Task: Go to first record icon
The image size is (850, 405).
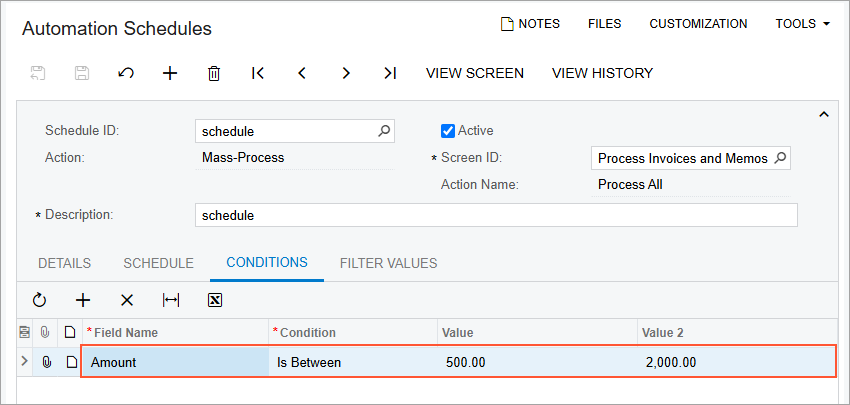Action: click(x=258, y=73)
